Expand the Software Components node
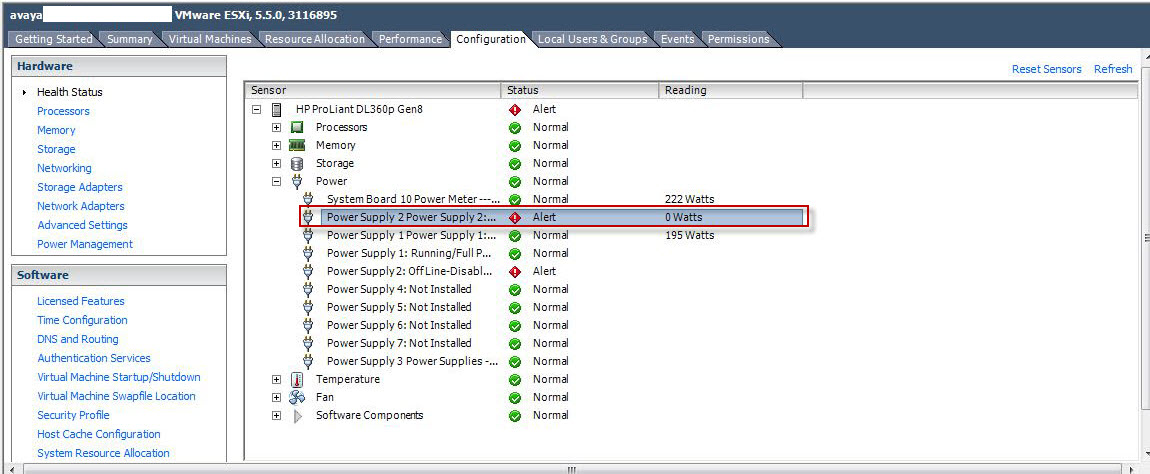The width and height of the screenshot is (1150, 474). 276,415
